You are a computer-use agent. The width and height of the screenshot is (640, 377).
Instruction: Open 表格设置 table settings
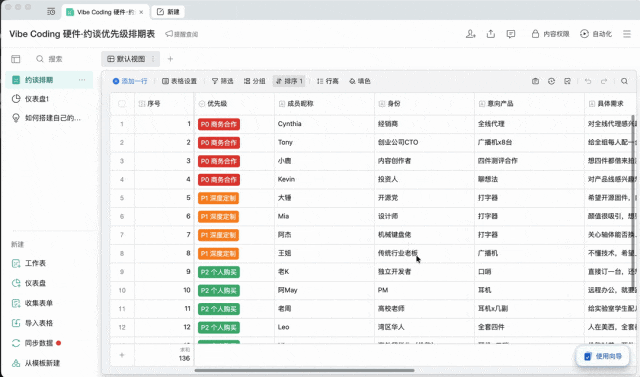[180, 81]
